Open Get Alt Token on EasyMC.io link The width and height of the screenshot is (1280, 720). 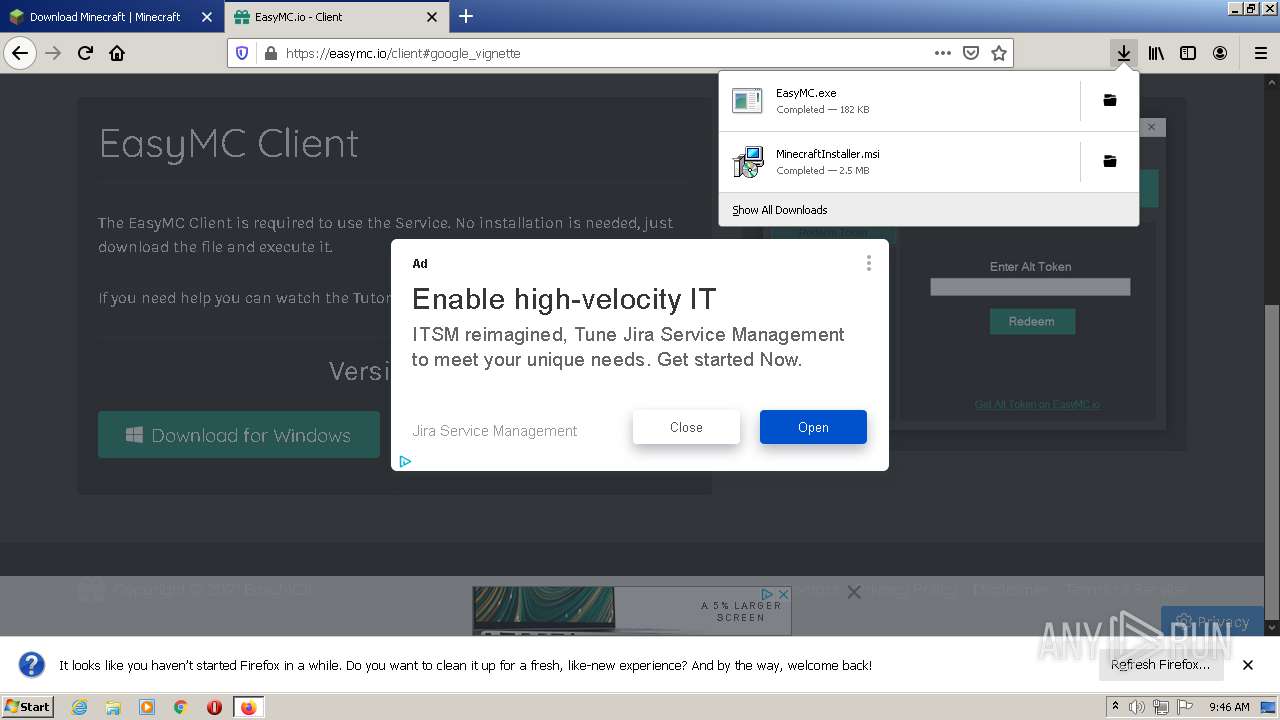(1037, 404)
